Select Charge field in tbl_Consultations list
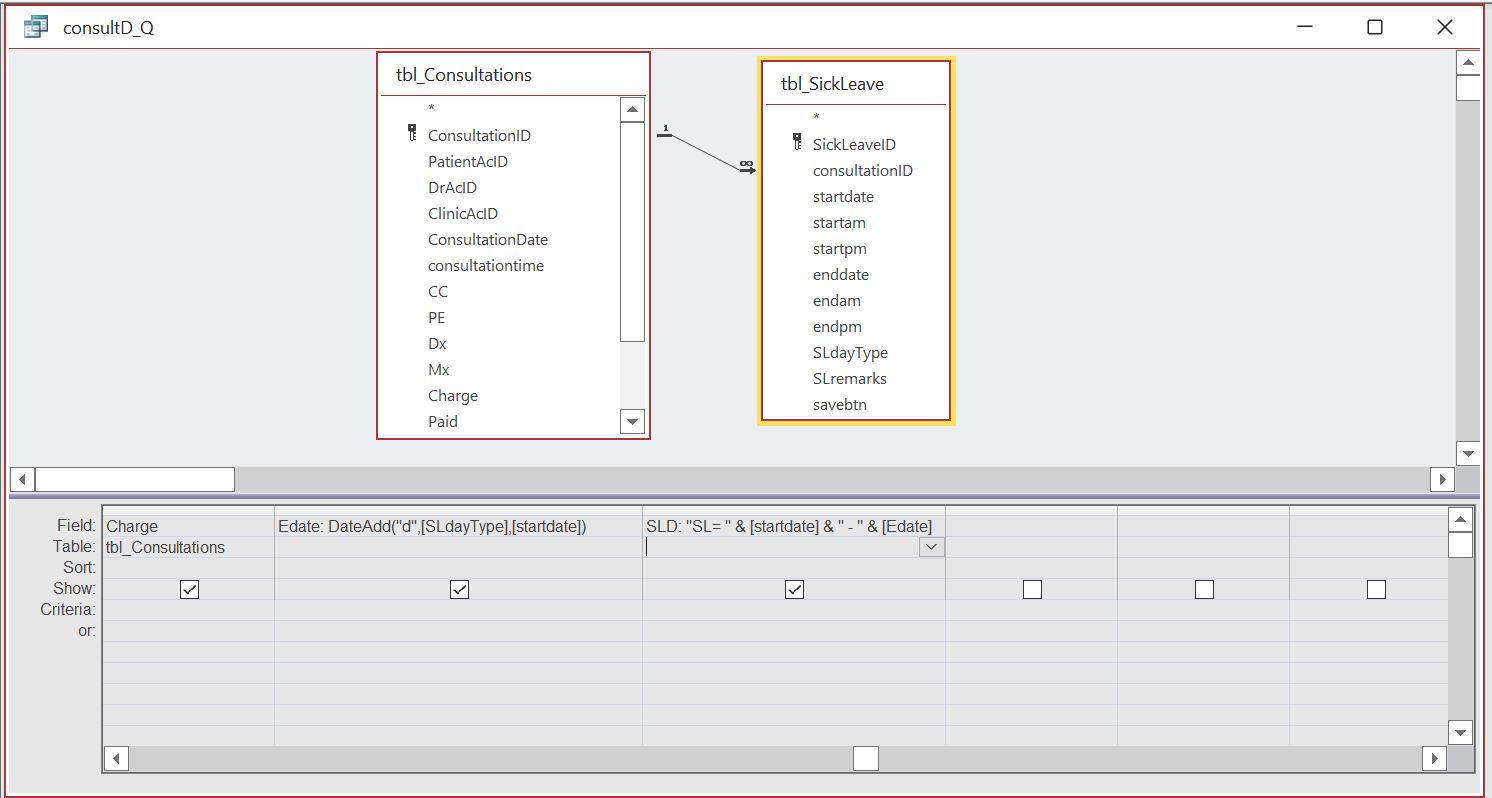This screenshot has height=798, width=1492. coord(453,395)
